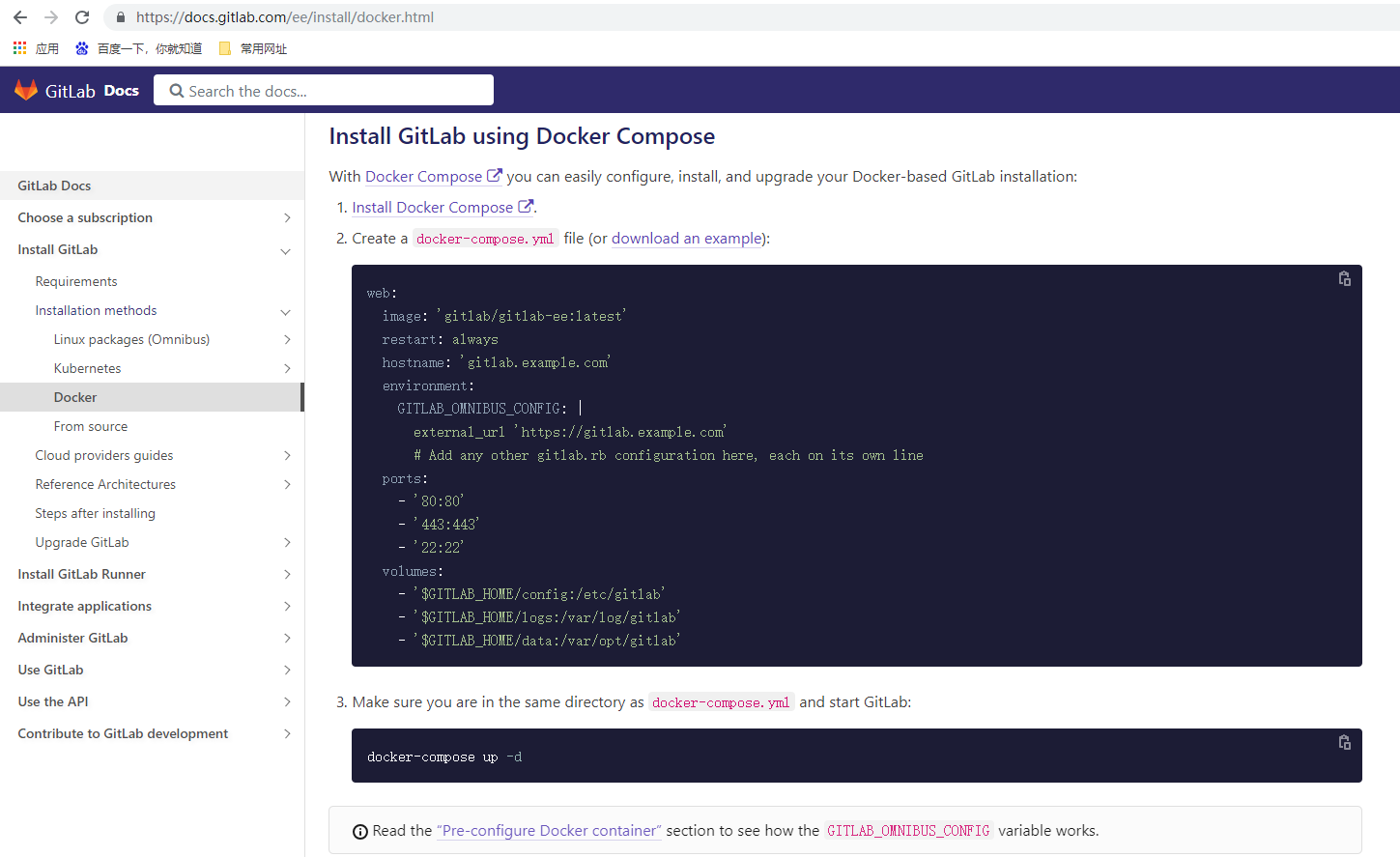
Task: Expand the Kubernetes chevron
Action: click(x=287, y=368)
